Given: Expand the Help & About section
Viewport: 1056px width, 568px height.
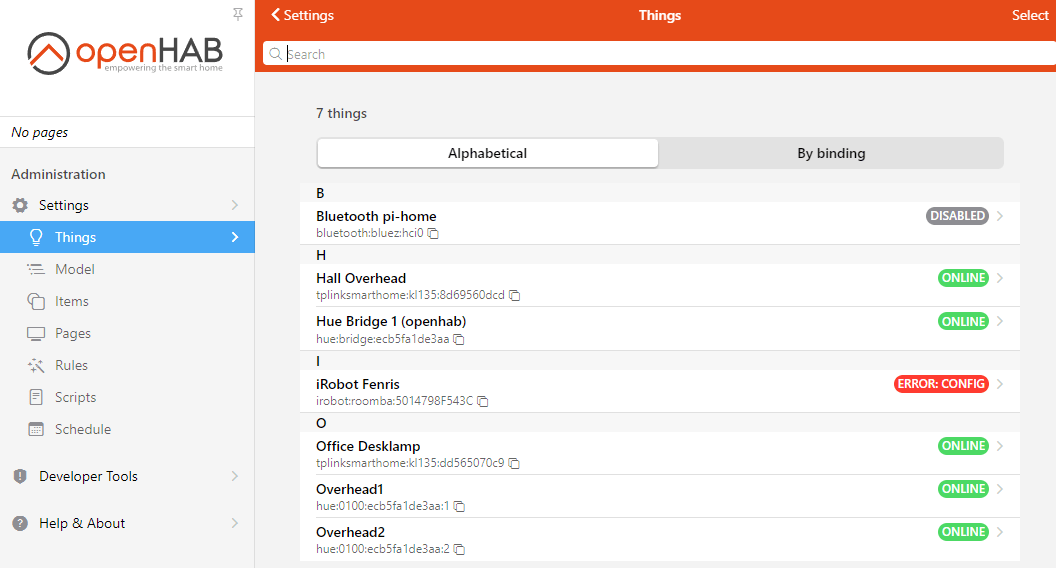Looking at the screenshot, I should tap(127, 523).
